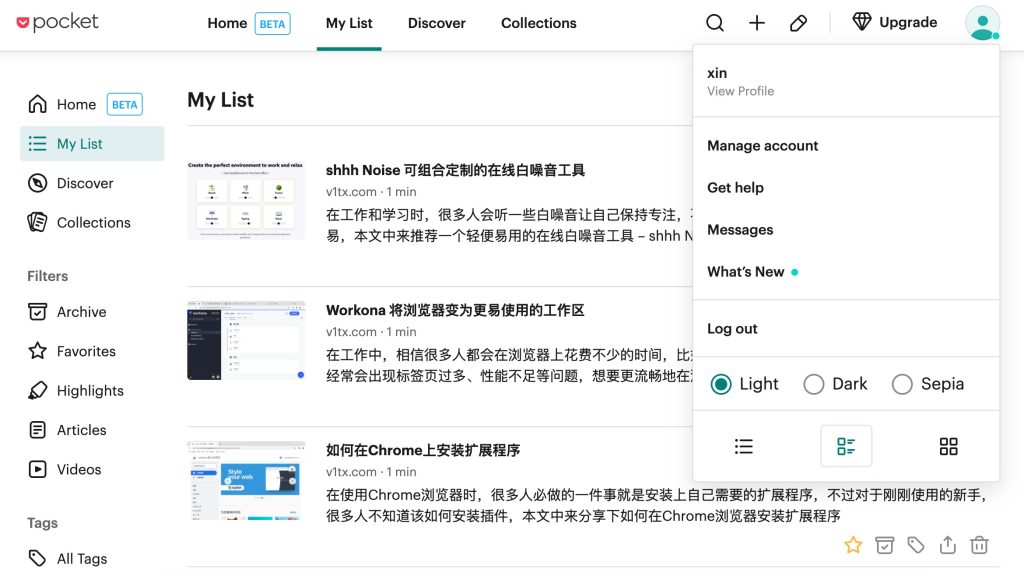The height and width of the screenshot is (576, 1024).
Task: Favorite the Chrome extensions article with star
Action: [x=853, y=545]
